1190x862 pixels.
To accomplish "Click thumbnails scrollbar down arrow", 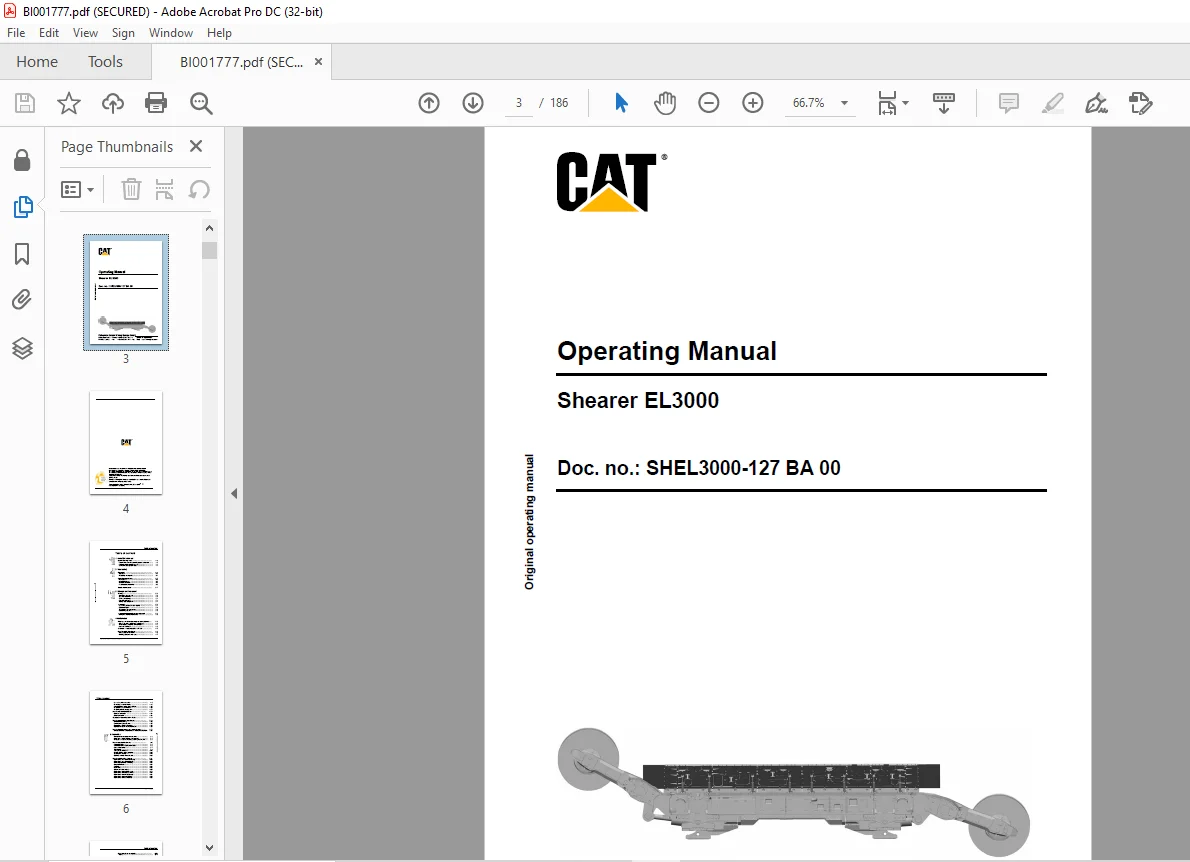I will point(209,848).
